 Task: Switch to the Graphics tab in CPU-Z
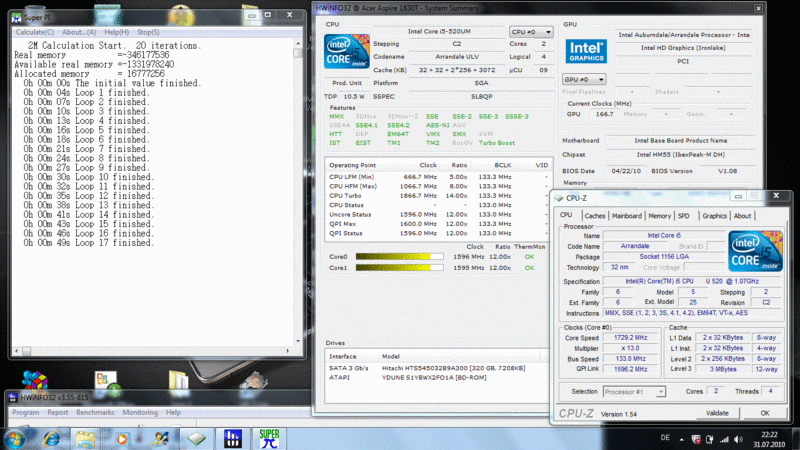[x=714, y=216]
